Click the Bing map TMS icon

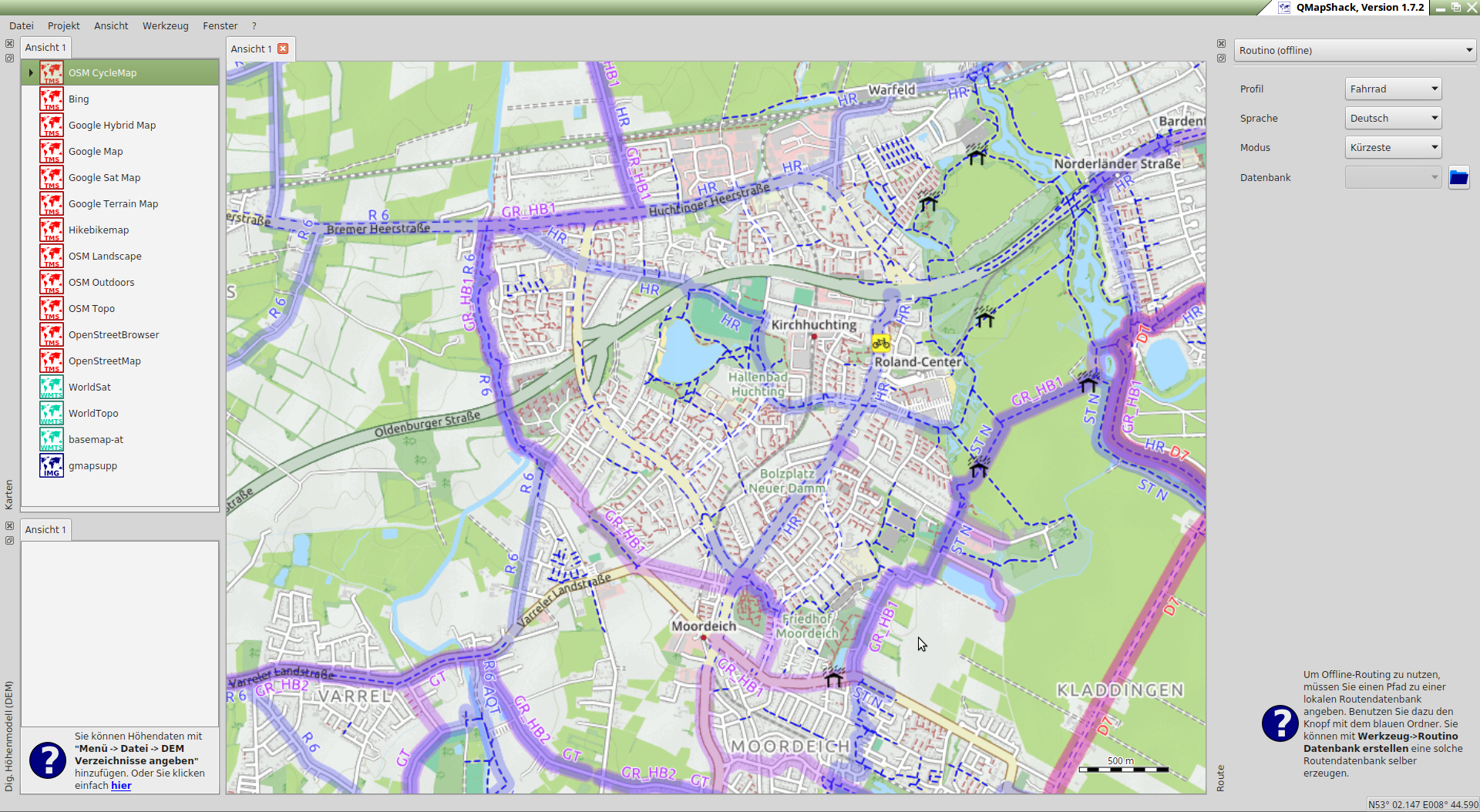[52, 99]
